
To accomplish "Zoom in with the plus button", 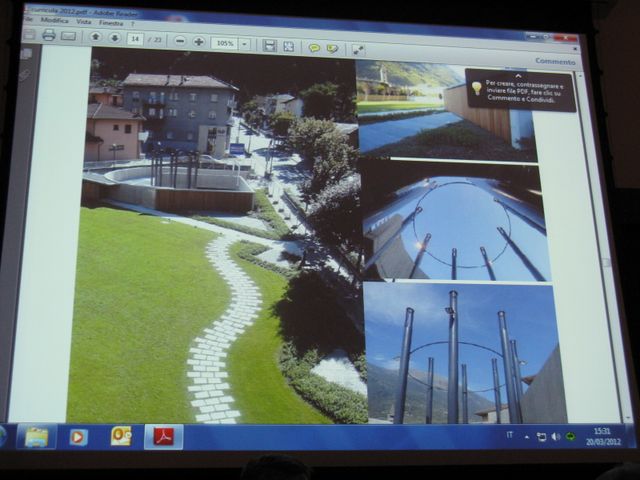I will coord(199,42).
